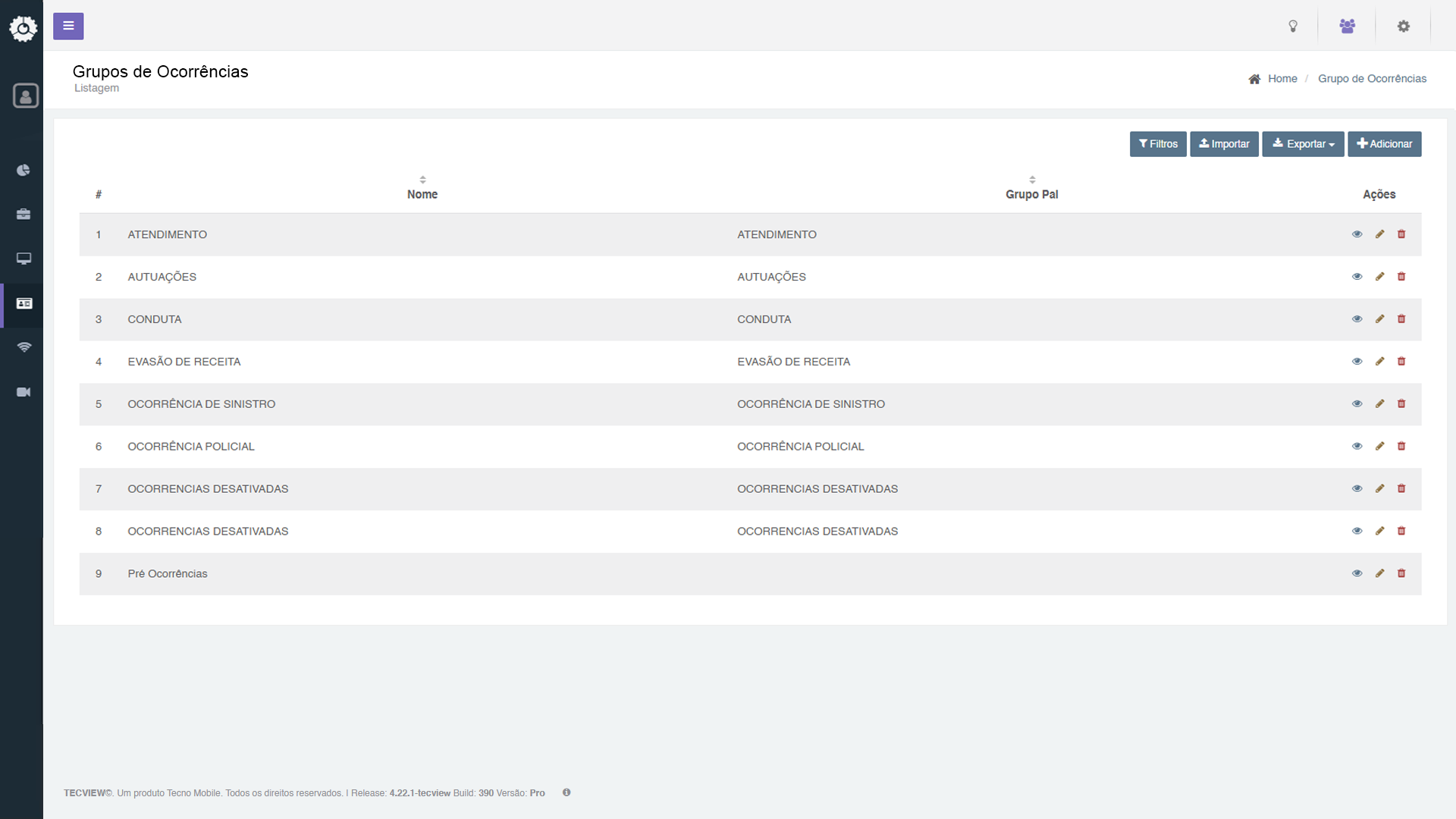
Task: Open the video camera sidebar icon
Action: click(x=24, y=392)
